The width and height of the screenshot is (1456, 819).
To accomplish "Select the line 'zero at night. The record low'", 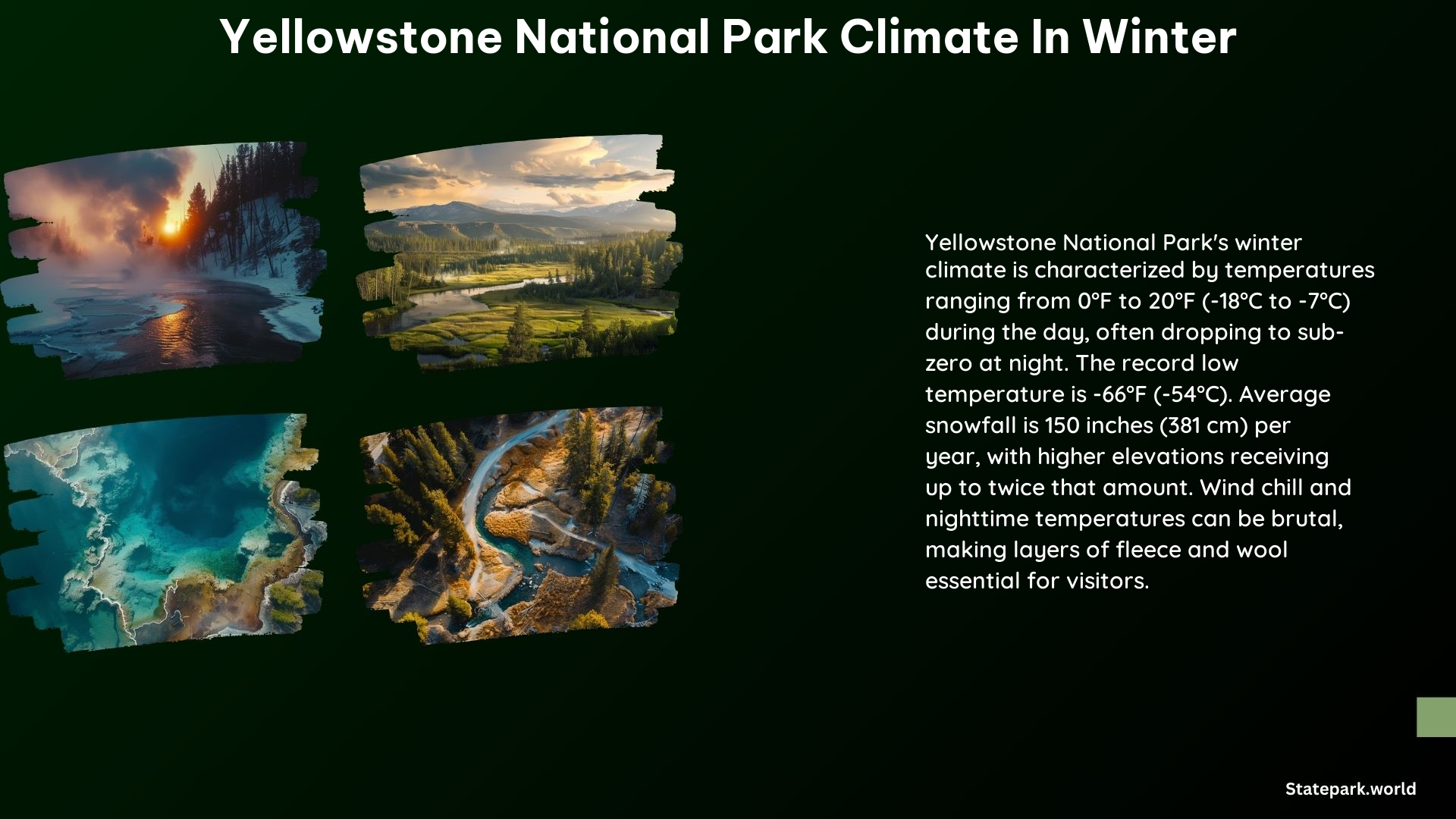I will [x=1081, y=363].
